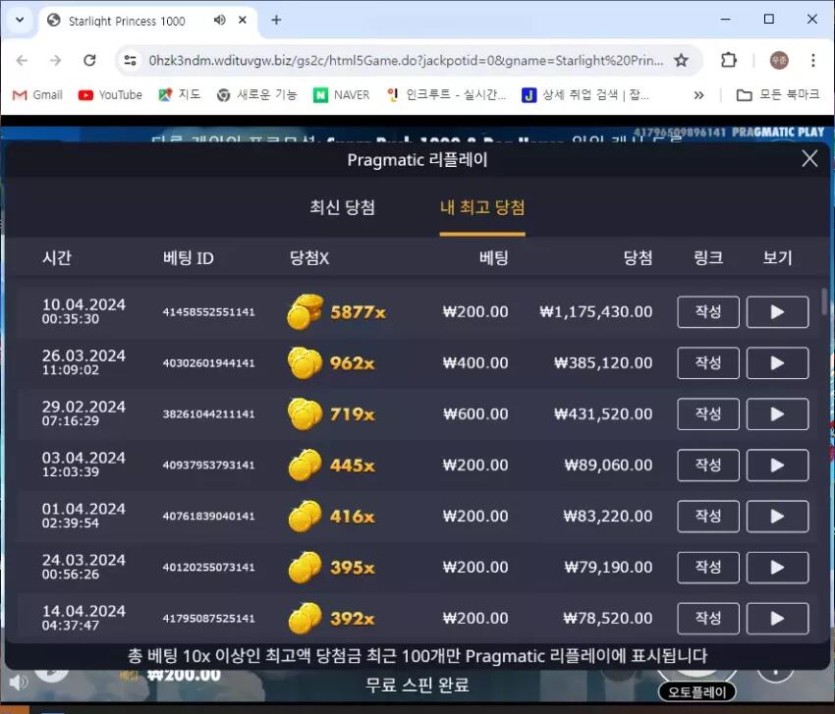Click 작성 button for 392x win
This screenshot has height=714, width=835.
[708, 618]
